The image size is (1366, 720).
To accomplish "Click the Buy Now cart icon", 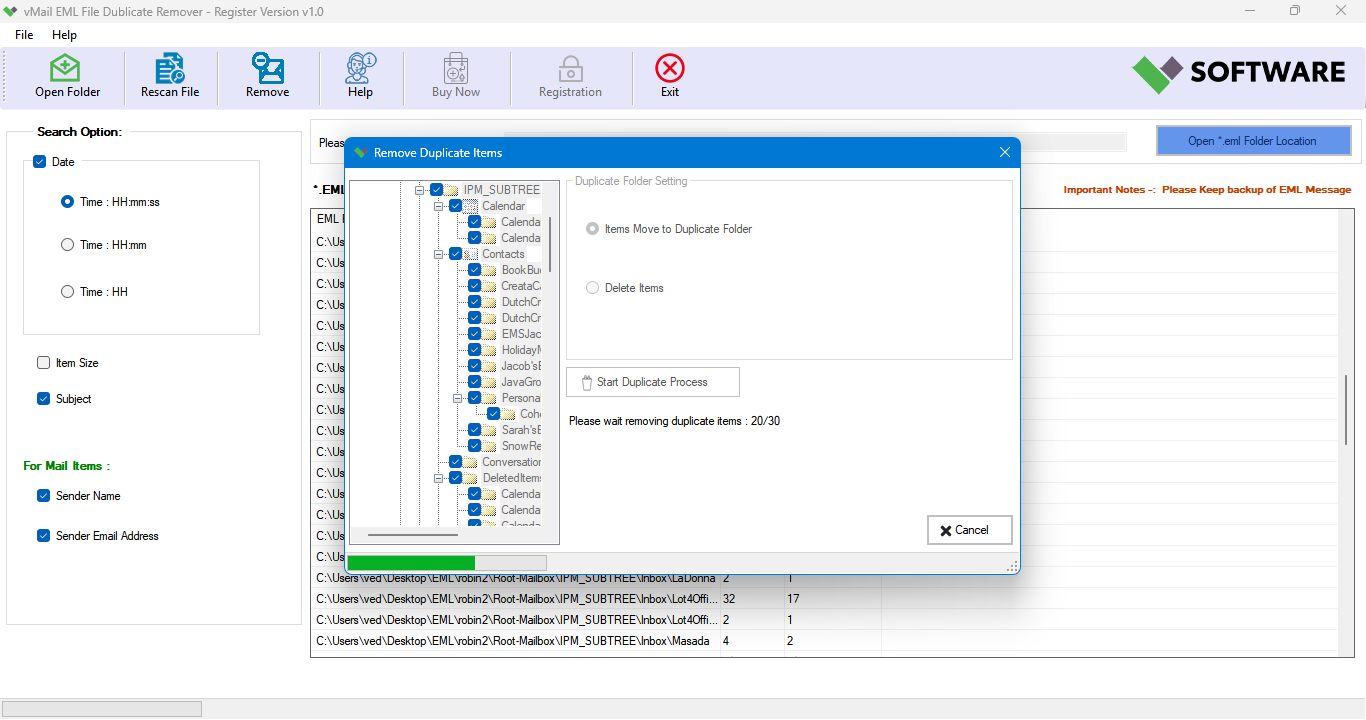I will [x=456, y=68].
